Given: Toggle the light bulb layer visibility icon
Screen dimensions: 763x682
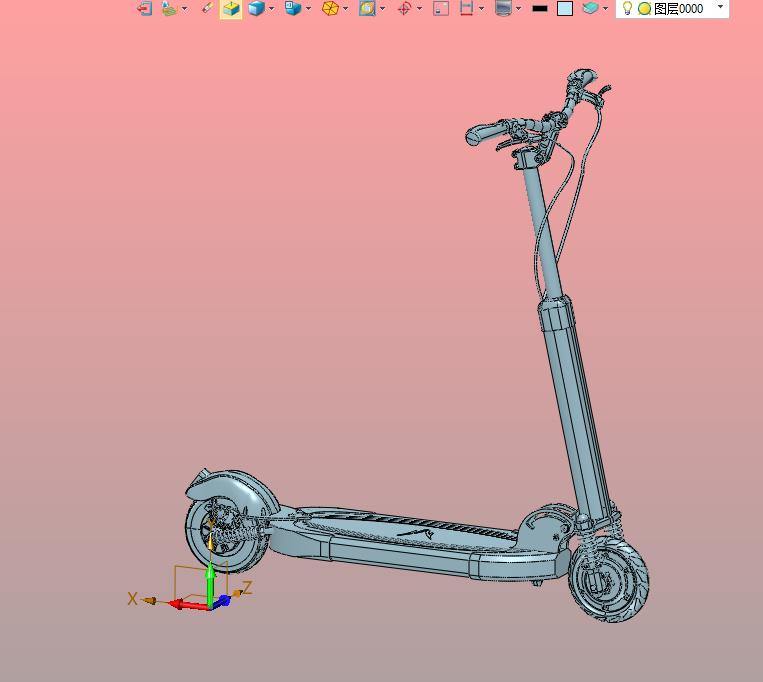Looking at the screenshot, I should (x=627, y=8).
